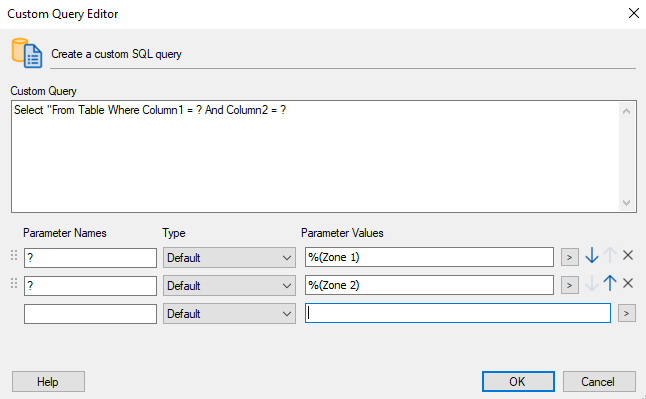646x399 pixels.
Task: Click the custom SQL query database icon
Action: [x=27, y=53]
